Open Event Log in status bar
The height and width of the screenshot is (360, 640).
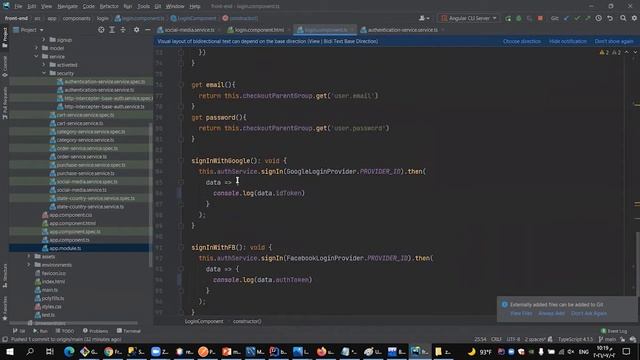(x=614, y=331)
